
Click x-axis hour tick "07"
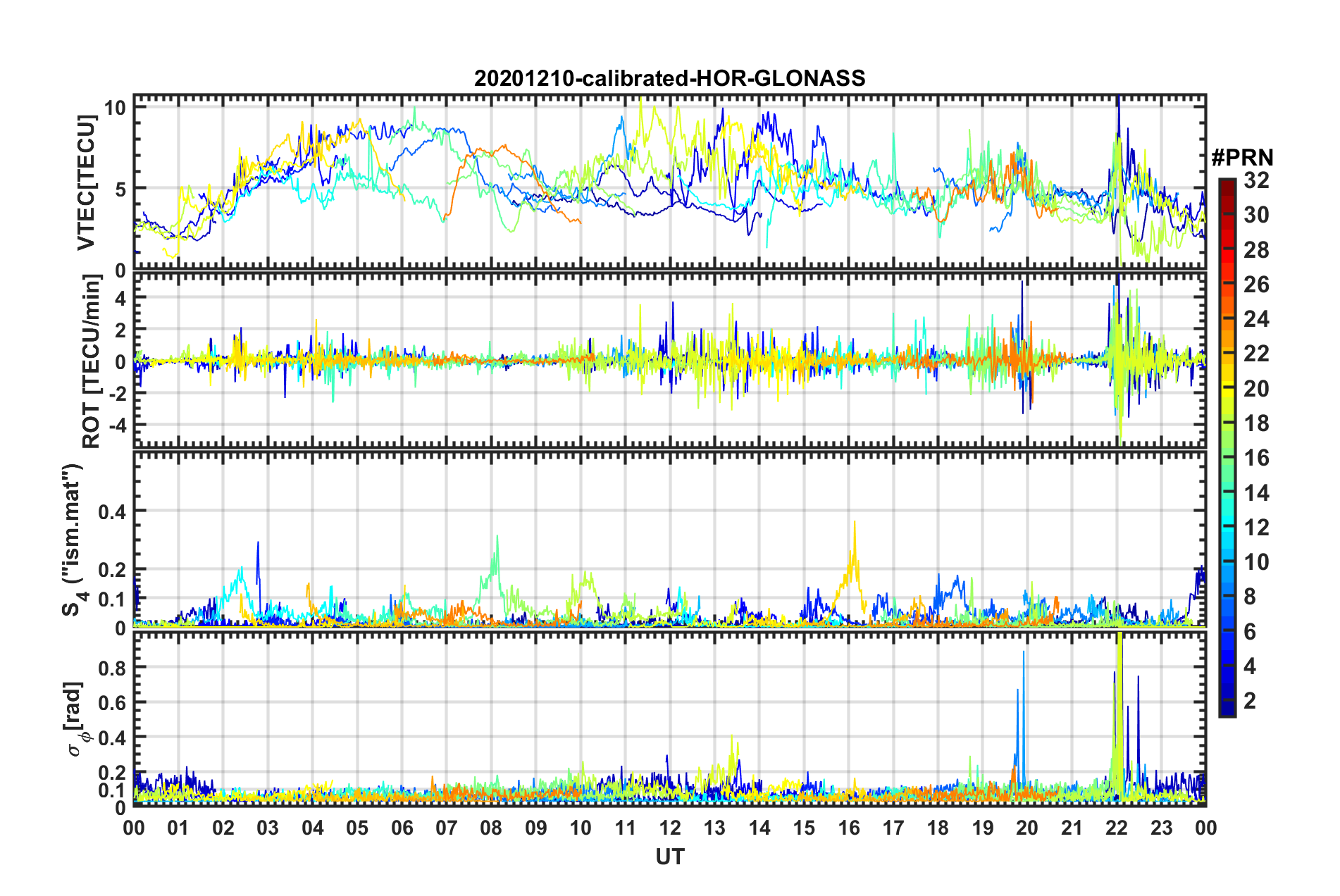(x=447, y=828)
